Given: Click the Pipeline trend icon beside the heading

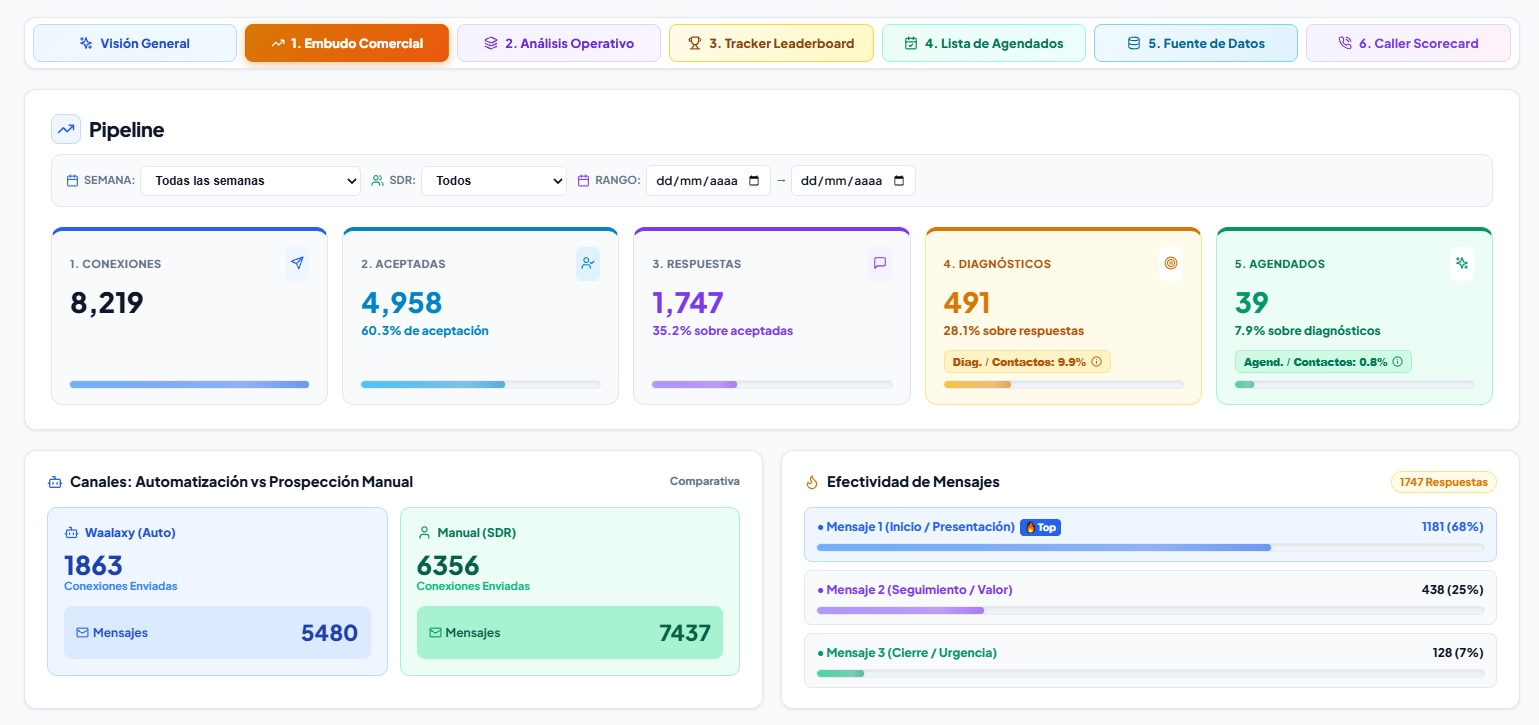Looking at the screenshot, I should point(66,129).
